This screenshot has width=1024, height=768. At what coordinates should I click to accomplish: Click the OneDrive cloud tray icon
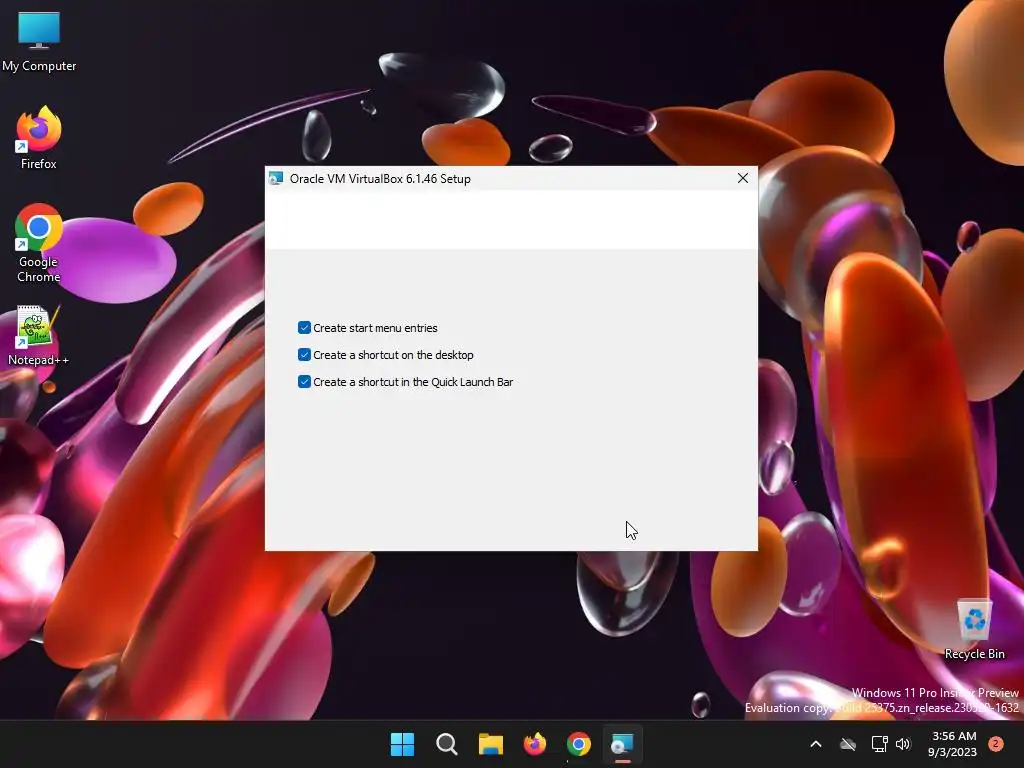[x=848, y=744]
